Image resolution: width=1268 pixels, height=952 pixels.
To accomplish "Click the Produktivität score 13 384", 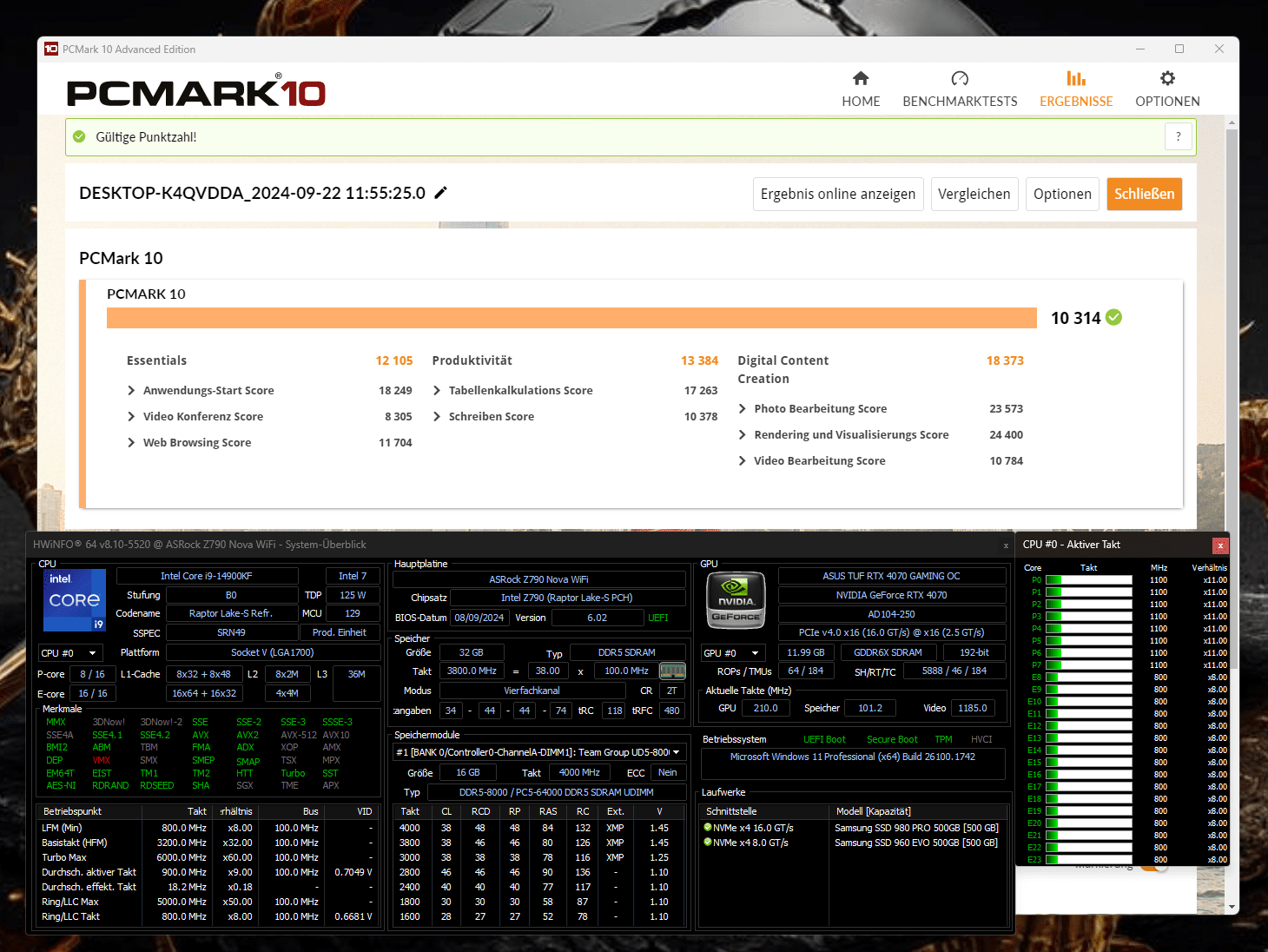I will [x=700, y=360].
